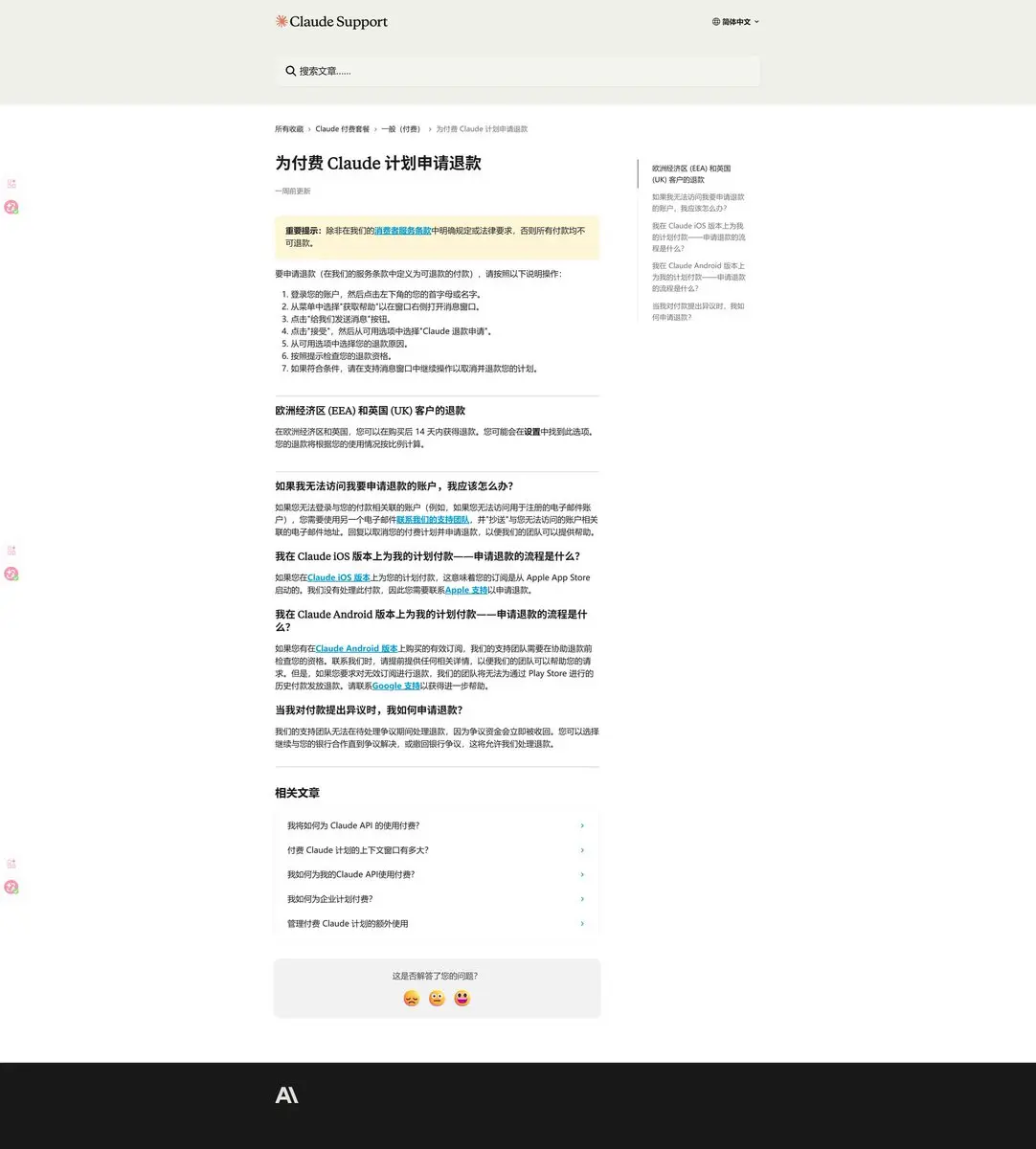Open the 一般（付费）breadcrumb
1036x1149 pixels.
click(402, 129)
